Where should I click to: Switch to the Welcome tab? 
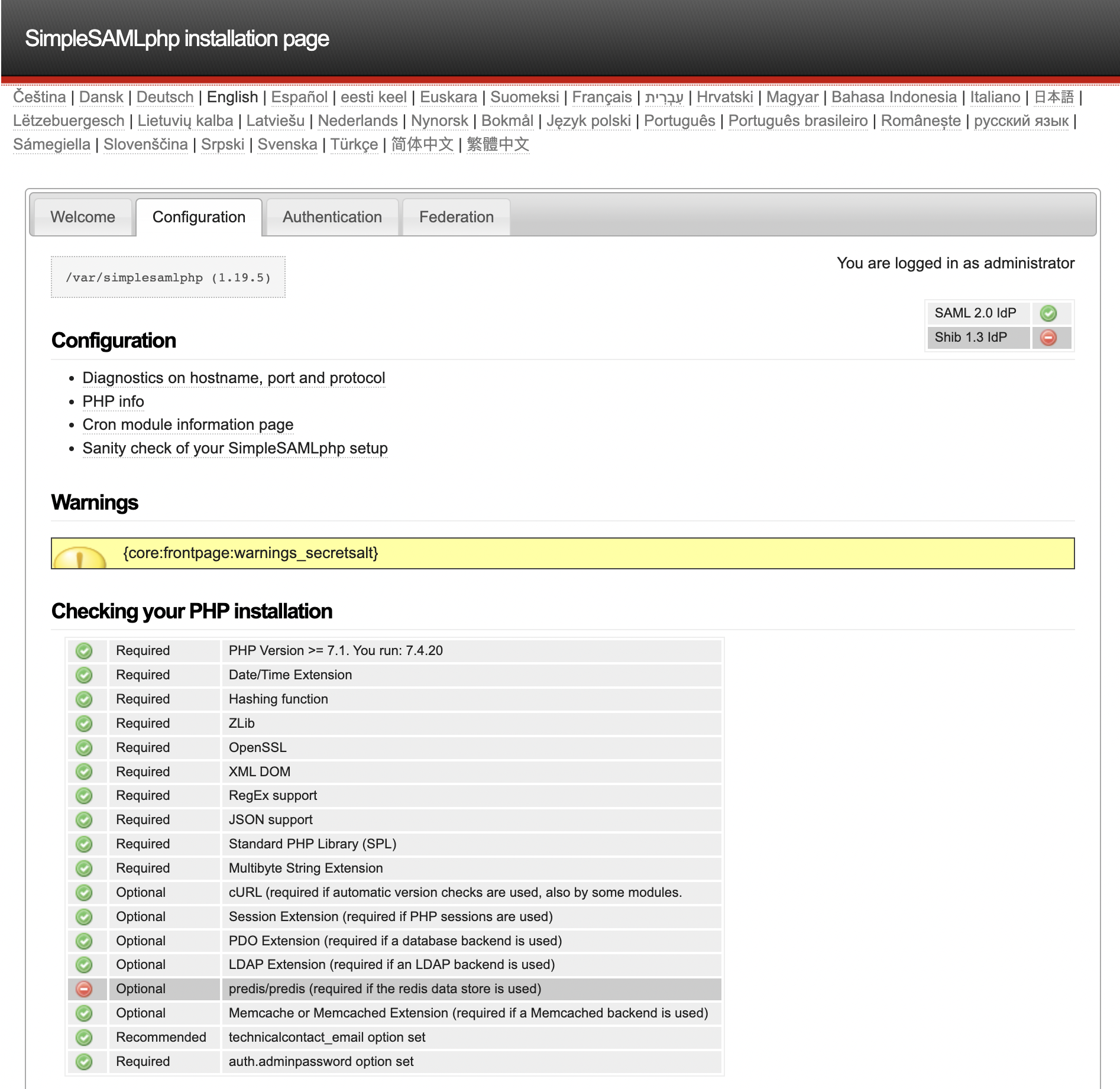(x=83, y=217)
